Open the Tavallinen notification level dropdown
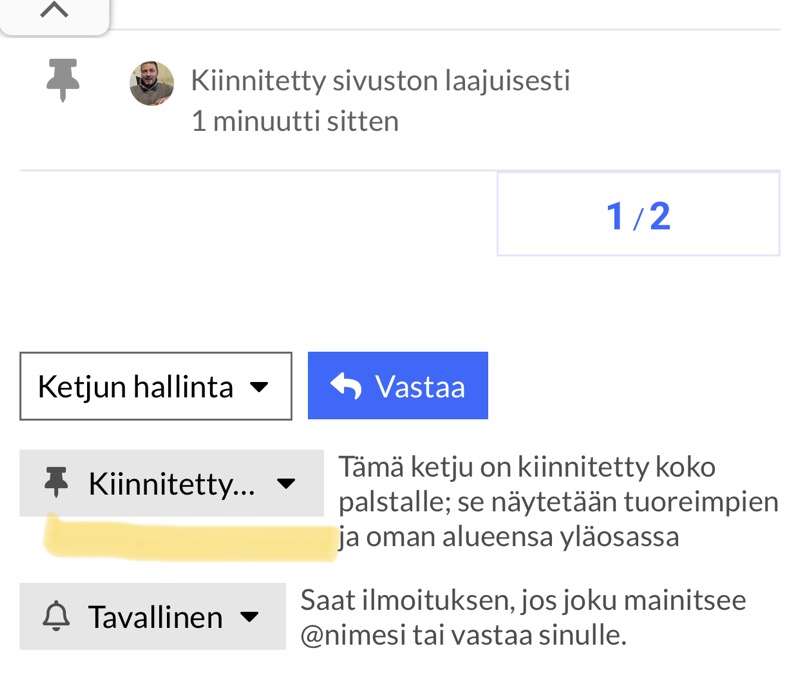This screenshot has height=677, width=800. click(152, 617)
